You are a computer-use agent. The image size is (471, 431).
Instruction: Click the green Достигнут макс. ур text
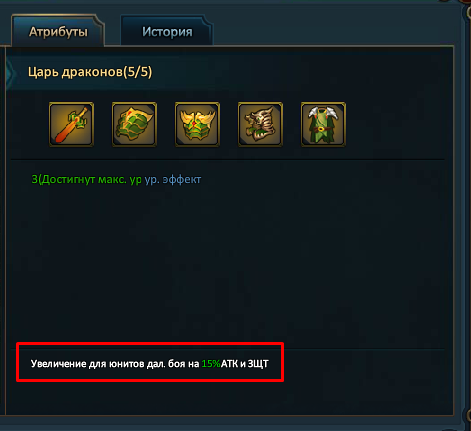pos(90,180)
